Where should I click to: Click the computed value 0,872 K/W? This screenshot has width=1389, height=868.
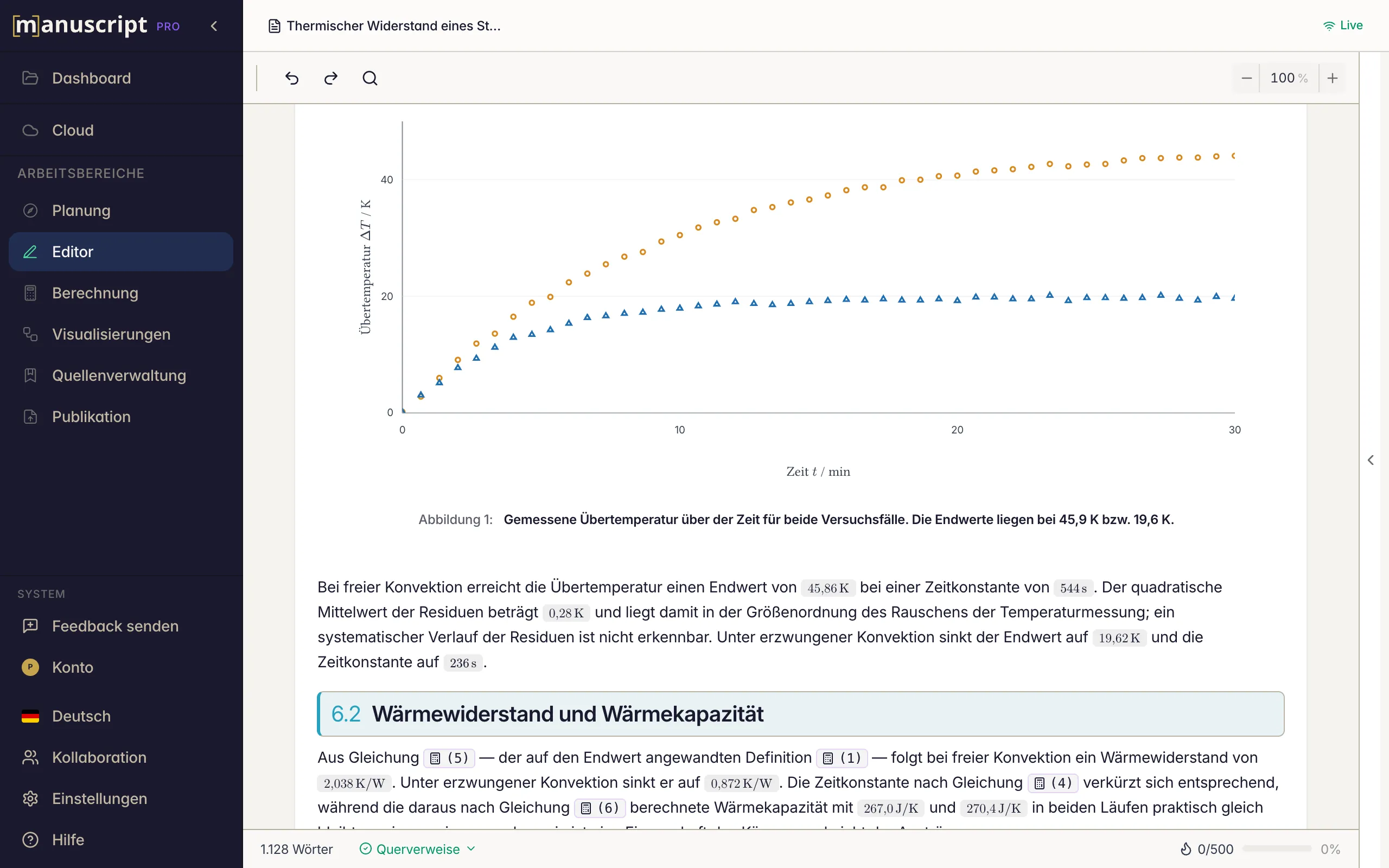(742, 783)
